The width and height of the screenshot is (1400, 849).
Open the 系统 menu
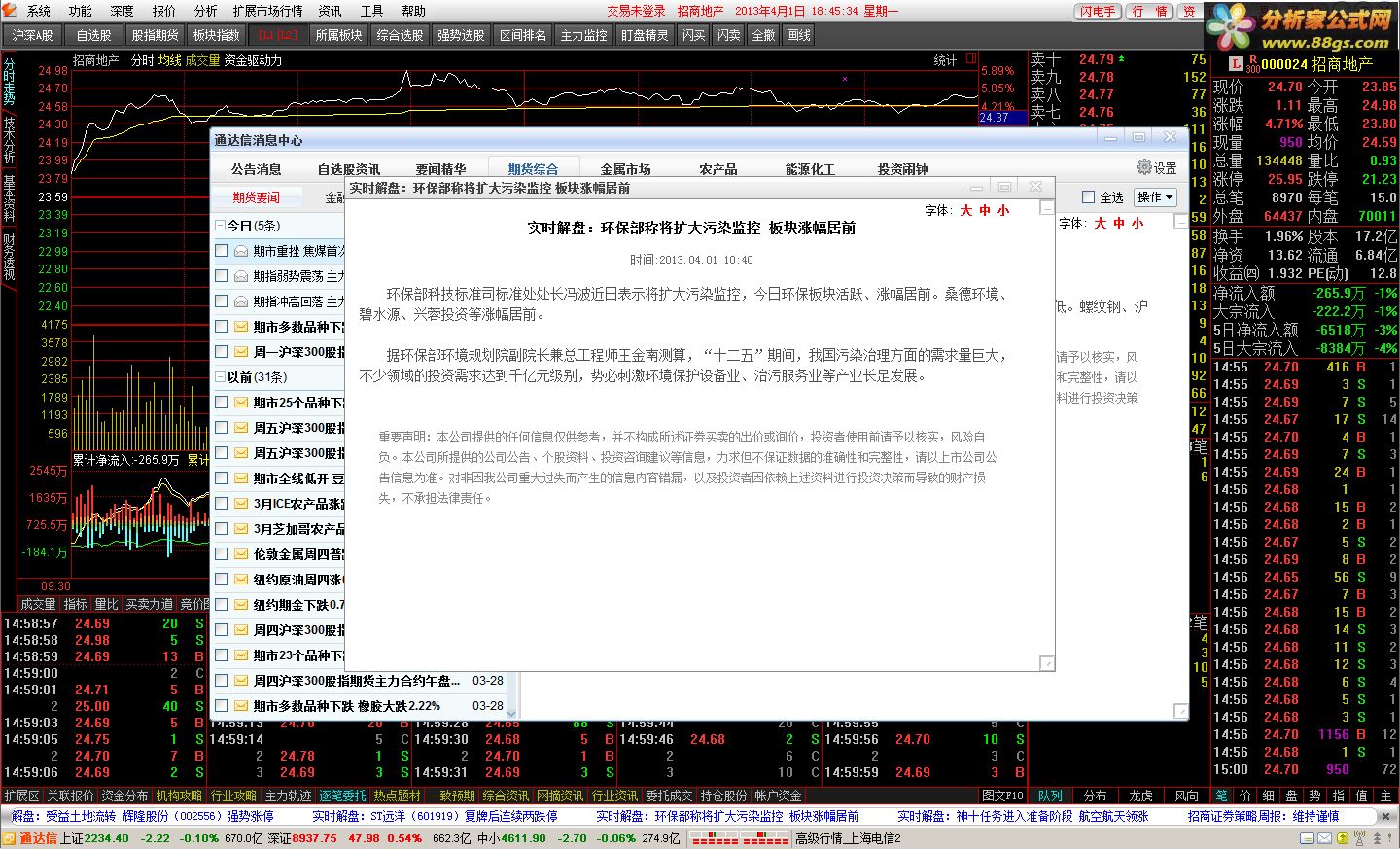click(39, 11)
